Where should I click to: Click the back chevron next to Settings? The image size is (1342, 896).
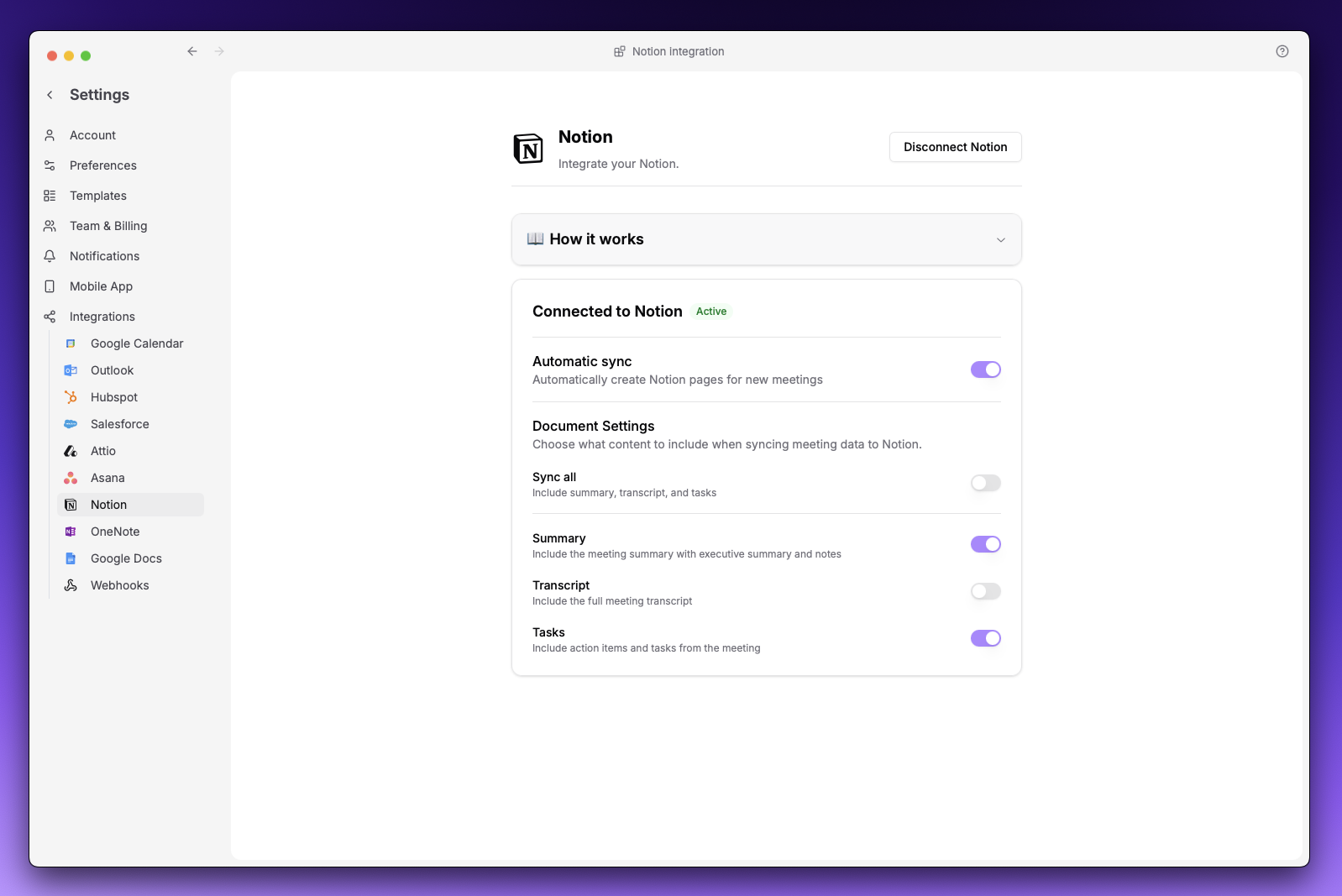click(50, 95)
